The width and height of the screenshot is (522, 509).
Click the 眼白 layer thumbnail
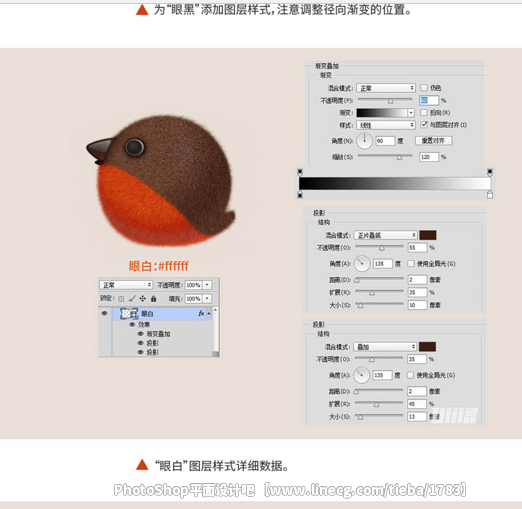pyautogui.click(x=129, y=314)
